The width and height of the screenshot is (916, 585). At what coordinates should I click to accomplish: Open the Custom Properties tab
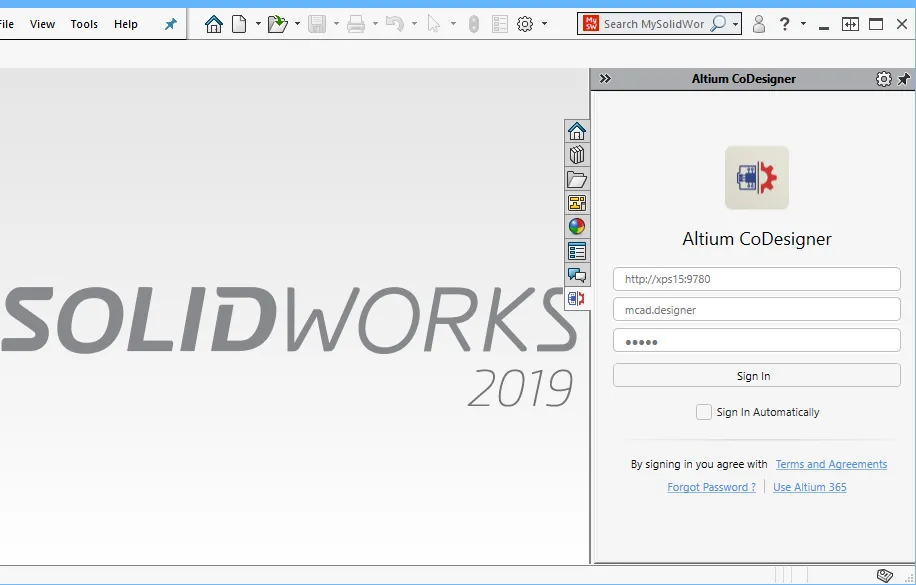coord(577,251)
